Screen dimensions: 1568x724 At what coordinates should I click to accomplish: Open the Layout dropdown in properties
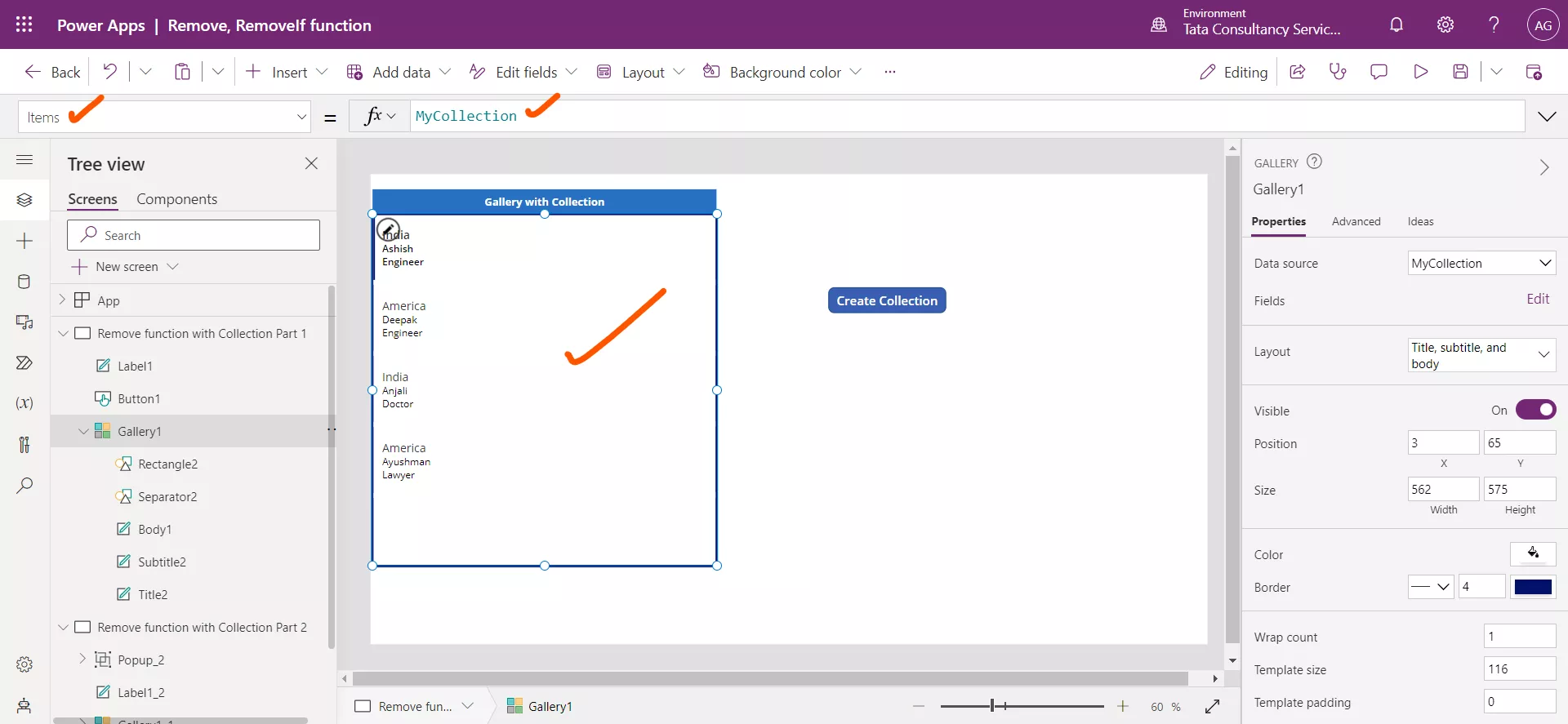coord(1481,355)
